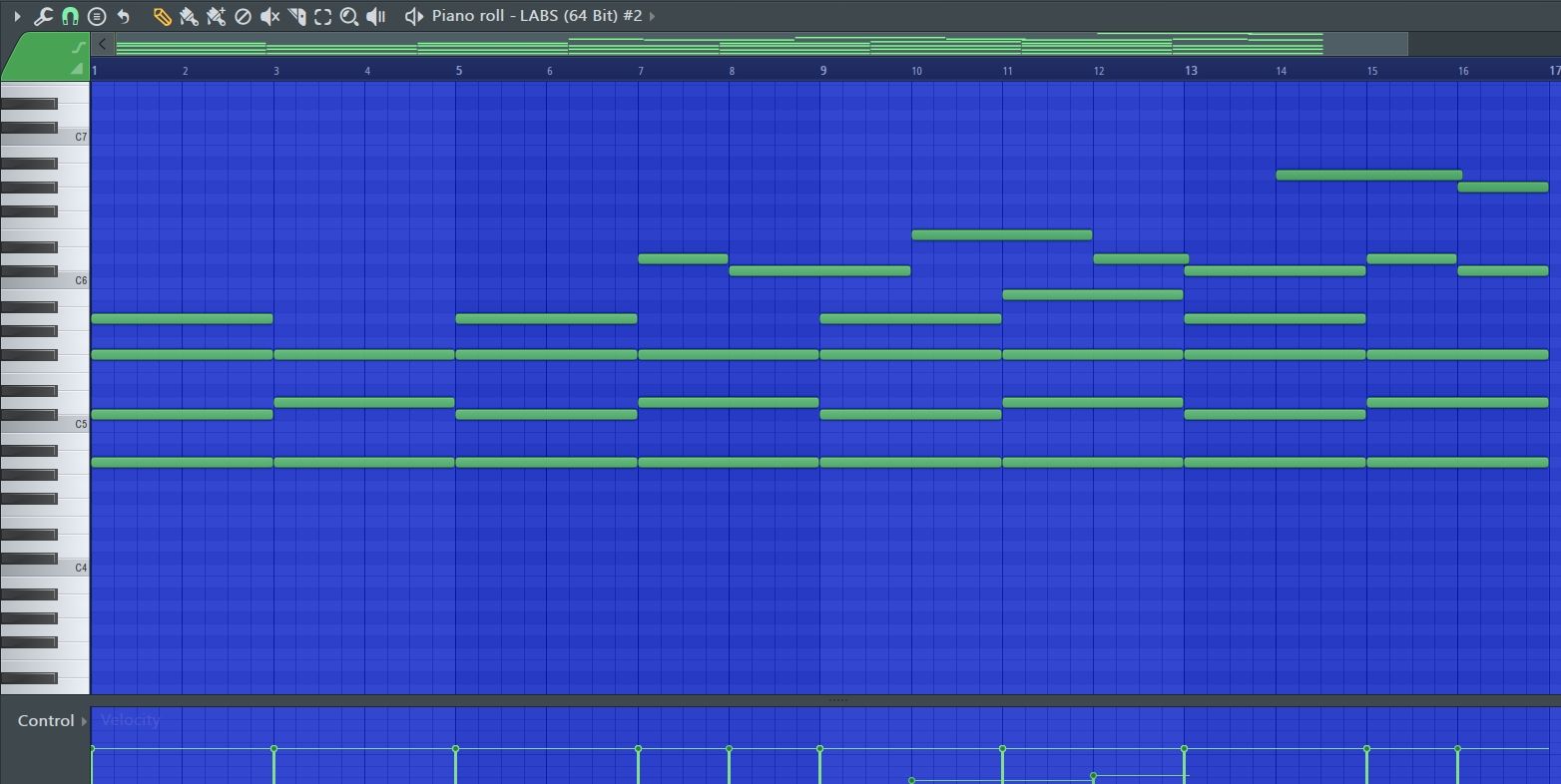Click bar 16 on the timeline ruler

[x=1463, y=70]
